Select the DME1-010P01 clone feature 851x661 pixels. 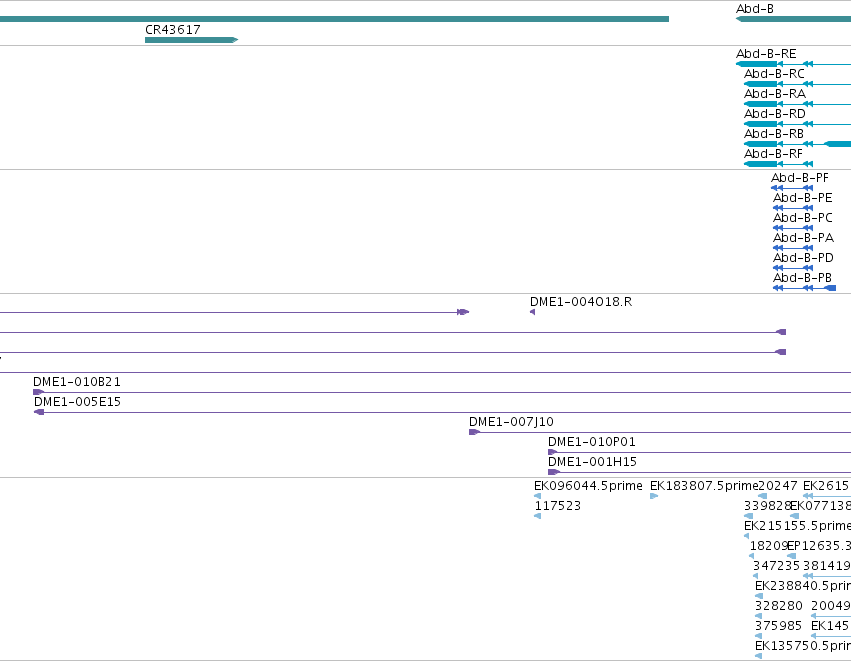(700, 453)
